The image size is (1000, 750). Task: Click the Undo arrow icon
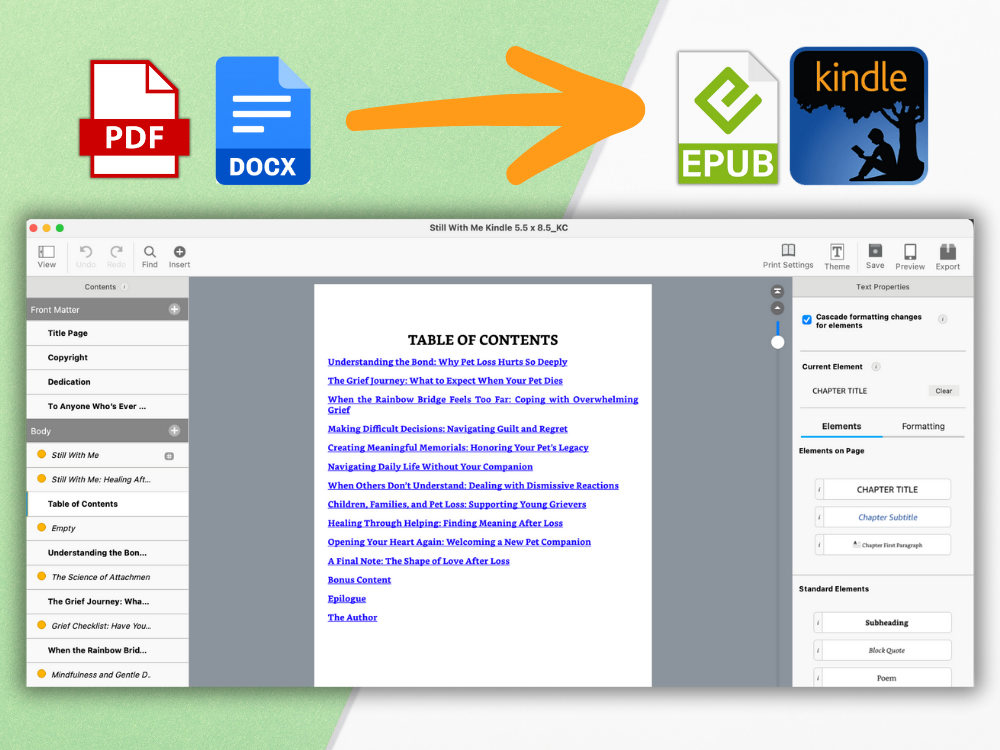pyautogui.click(x=86, y=252)
